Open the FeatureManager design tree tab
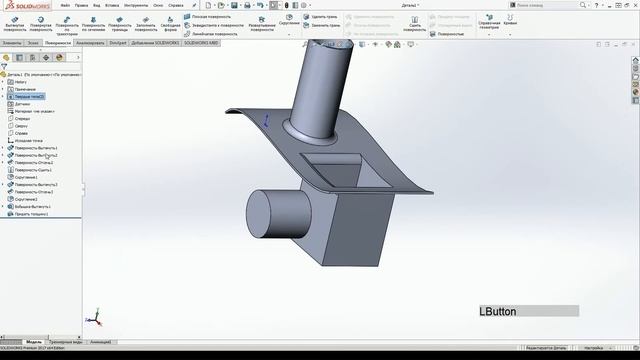Image resolution: width=640 pixels, height=360 pixels. point(6,58)
